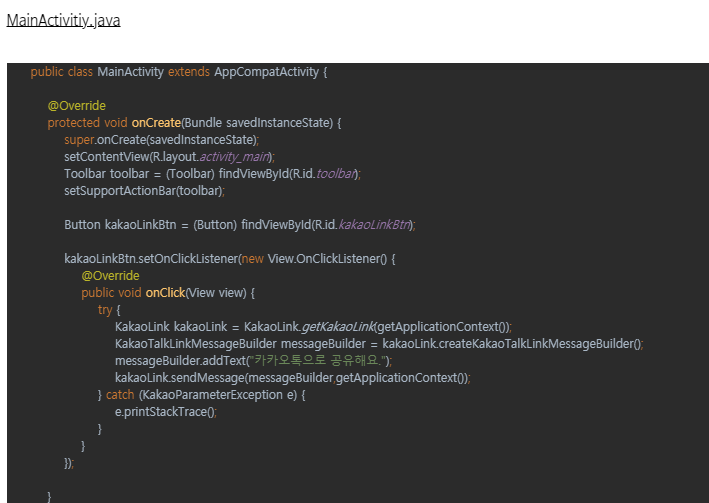This screenshot has height=503, width=709.
Task: Click the @Override annotation above onCreate
Action: click(x=76, y=106)
